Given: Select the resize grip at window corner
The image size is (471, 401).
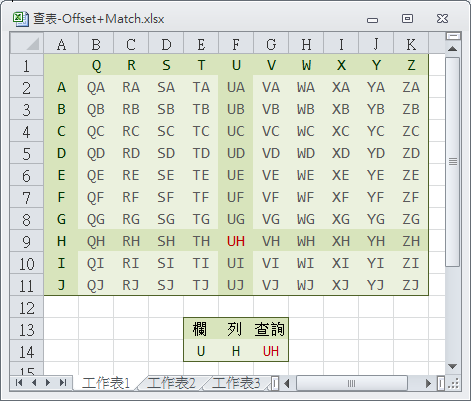Looking at the screenshot, I should (x=453, y=383).
